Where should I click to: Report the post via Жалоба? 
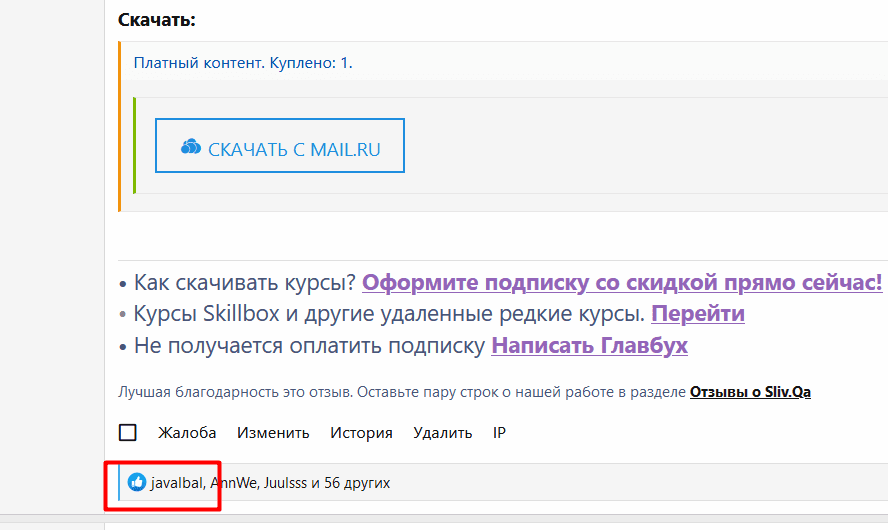point(187,433)
